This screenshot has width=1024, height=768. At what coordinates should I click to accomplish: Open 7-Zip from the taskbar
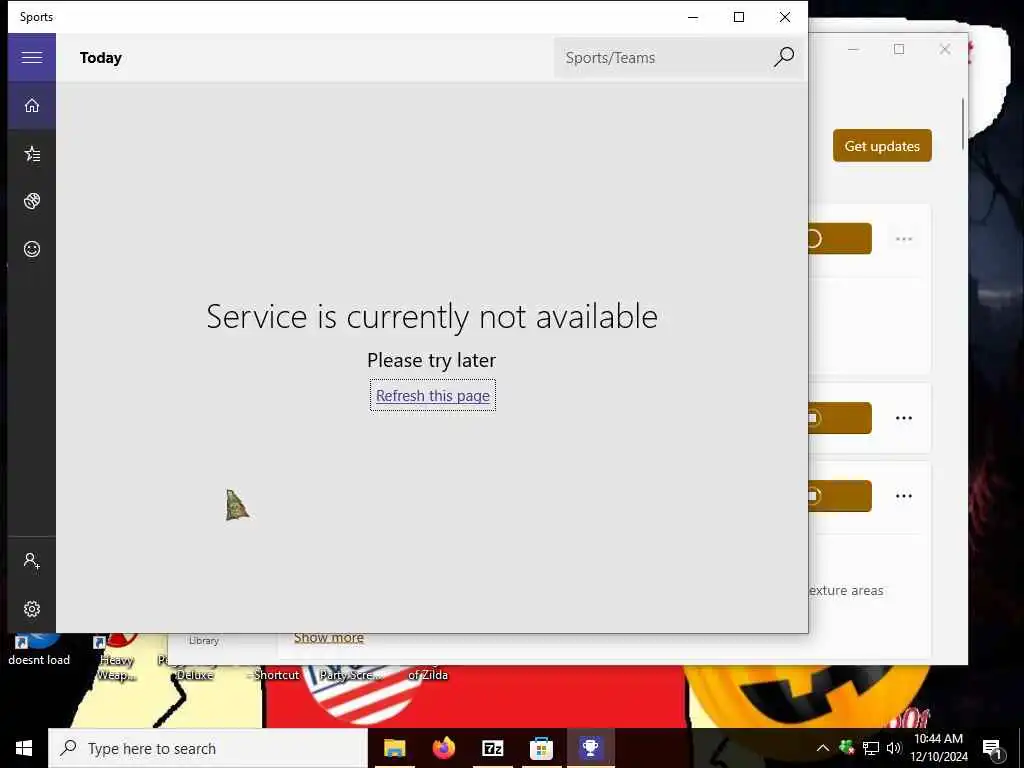pyautogui.click(x=492, y=748)
